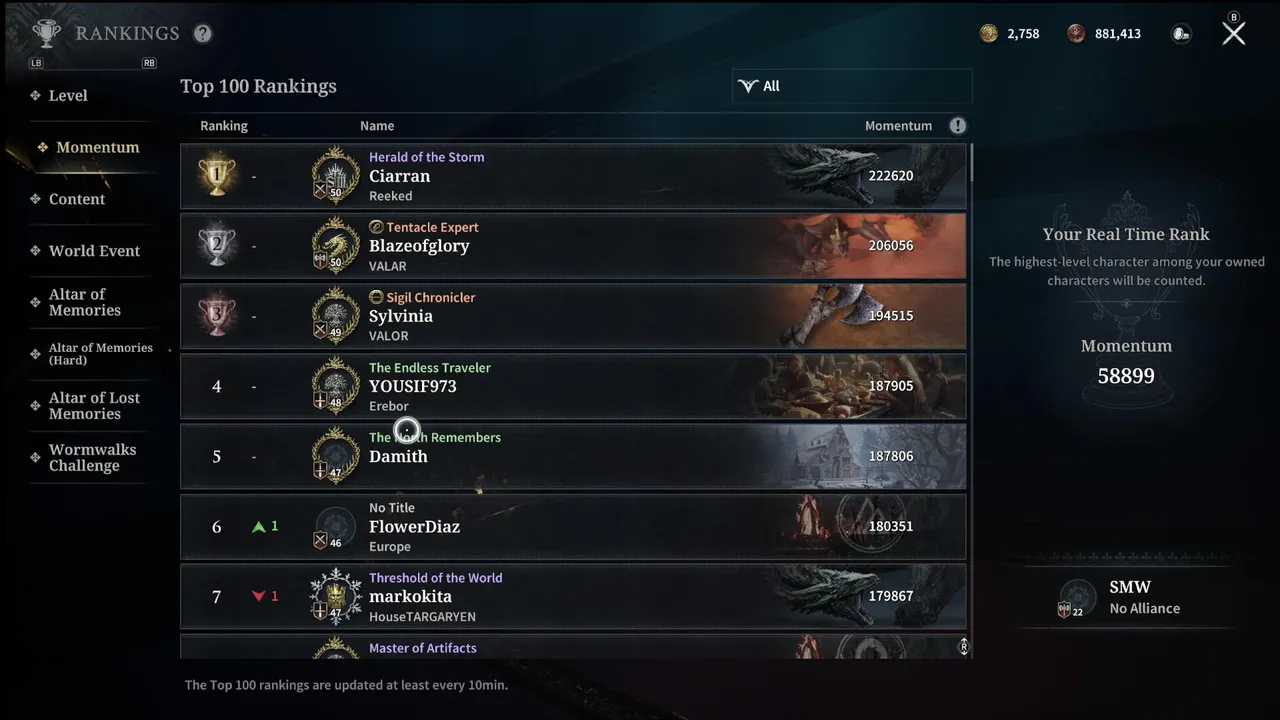Switch to the Level ranking tab
The height and width of the screenshot is (720, 1280).
coord(68,95)
